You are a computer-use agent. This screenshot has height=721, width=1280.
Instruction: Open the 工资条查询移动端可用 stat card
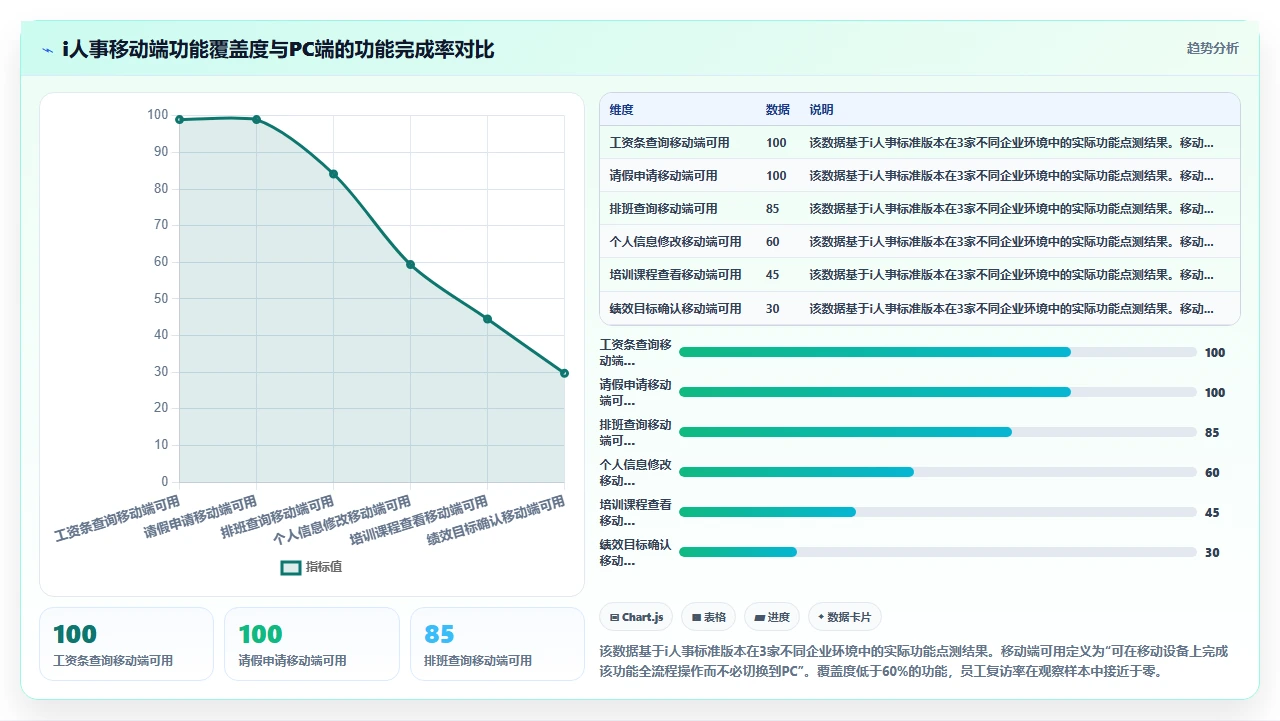tap(126, 644)
